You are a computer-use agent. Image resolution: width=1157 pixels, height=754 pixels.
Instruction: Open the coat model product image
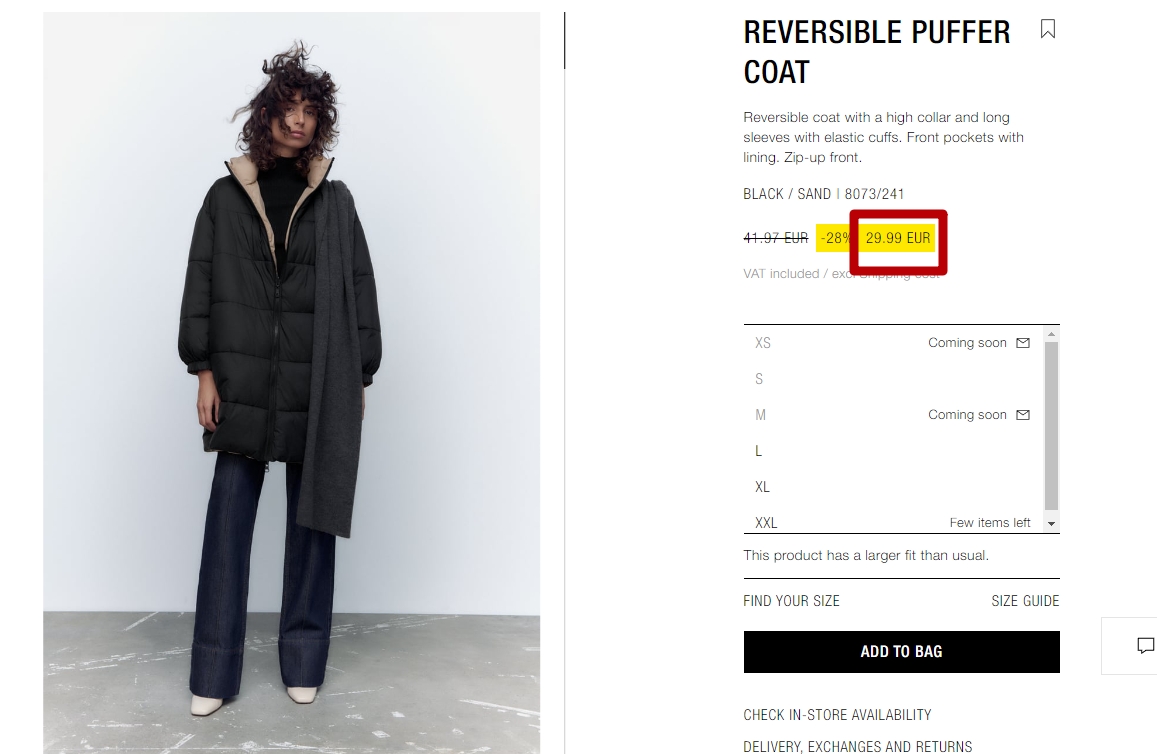click(x=291, y=383)
